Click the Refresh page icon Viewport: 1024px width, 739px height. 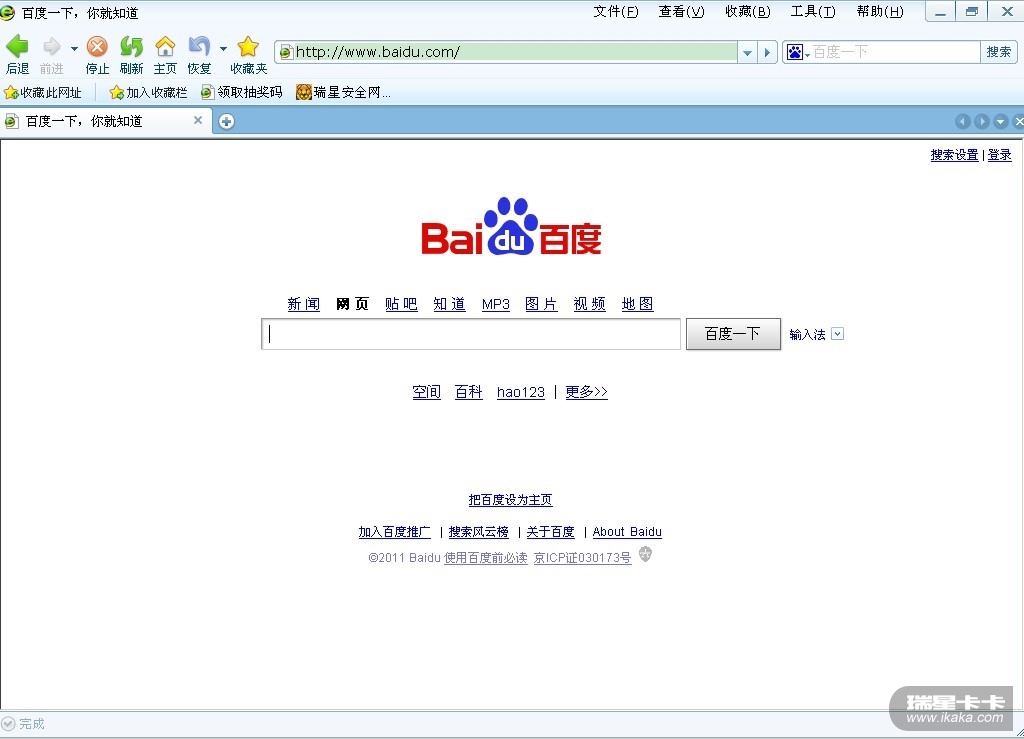tap(131, 47)
